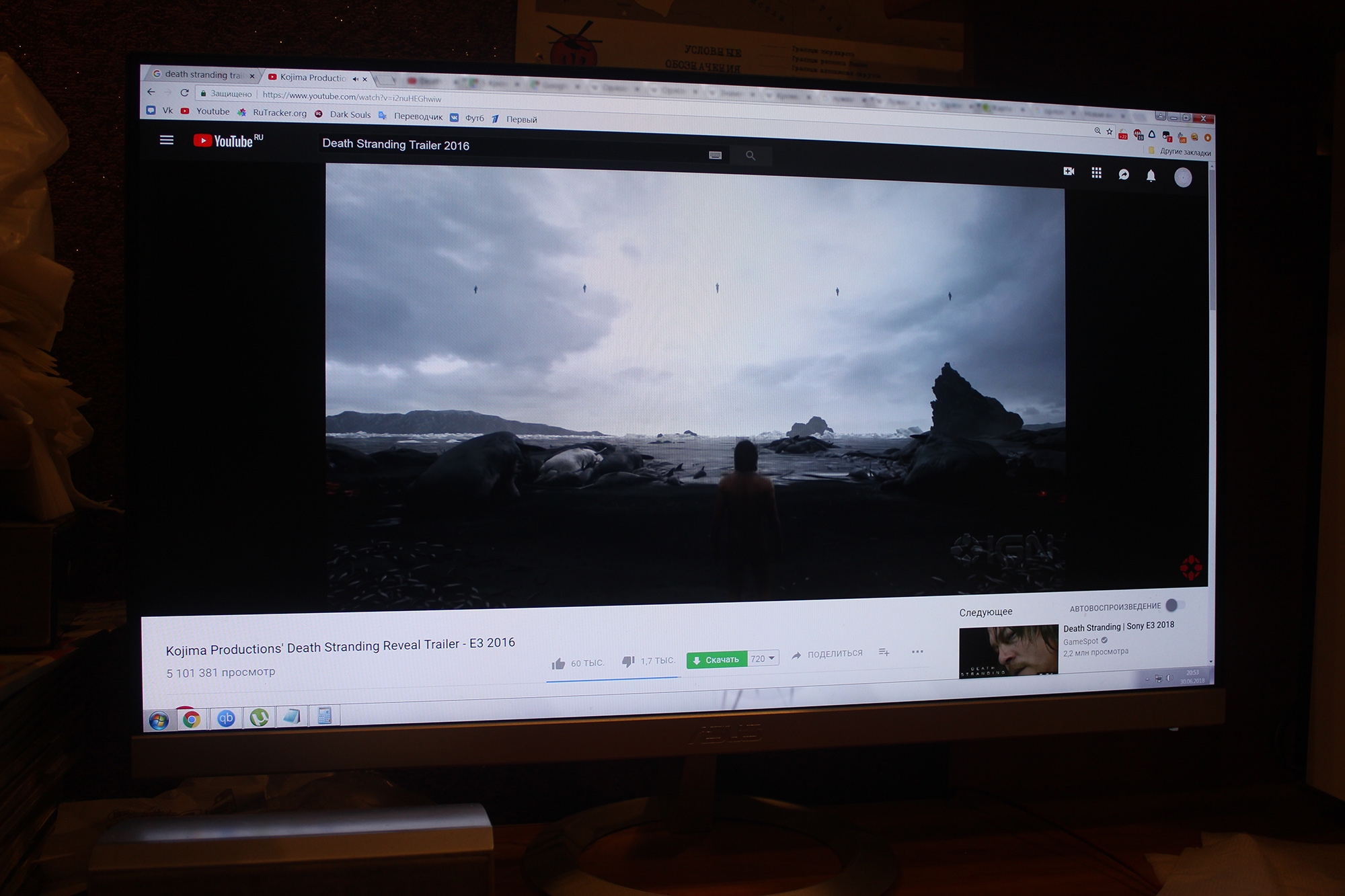Open YouTube hamburger guide menu
The width and height of the screenshot is (1345, 896).
click(166, 140)
